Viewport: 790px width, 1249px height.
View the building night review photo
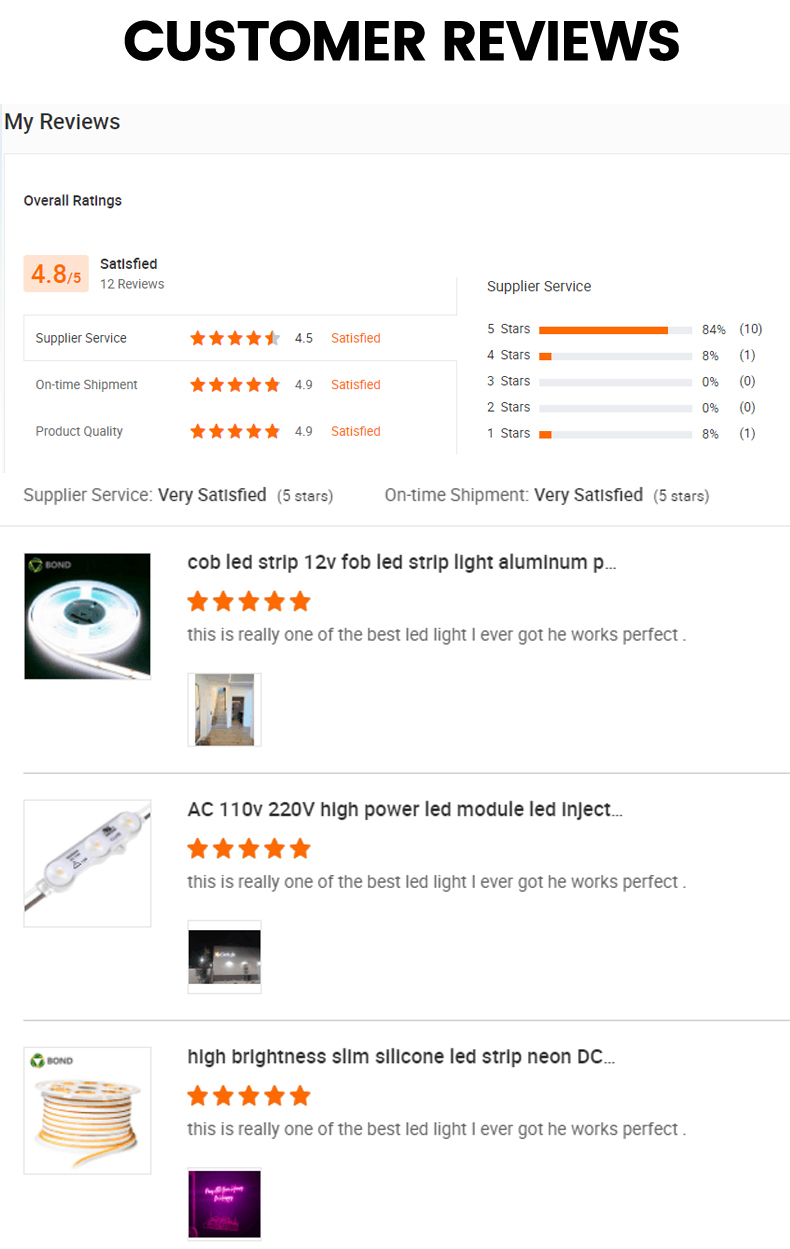(224, 957)
